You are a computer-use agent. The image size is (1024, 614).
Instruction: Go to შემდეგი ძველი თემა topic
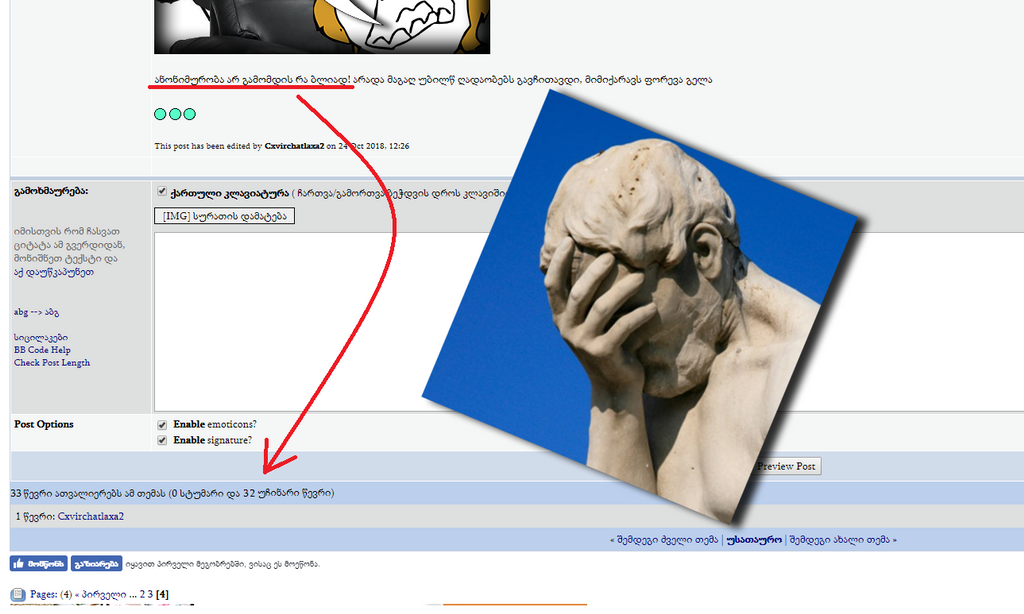point(666,540)
